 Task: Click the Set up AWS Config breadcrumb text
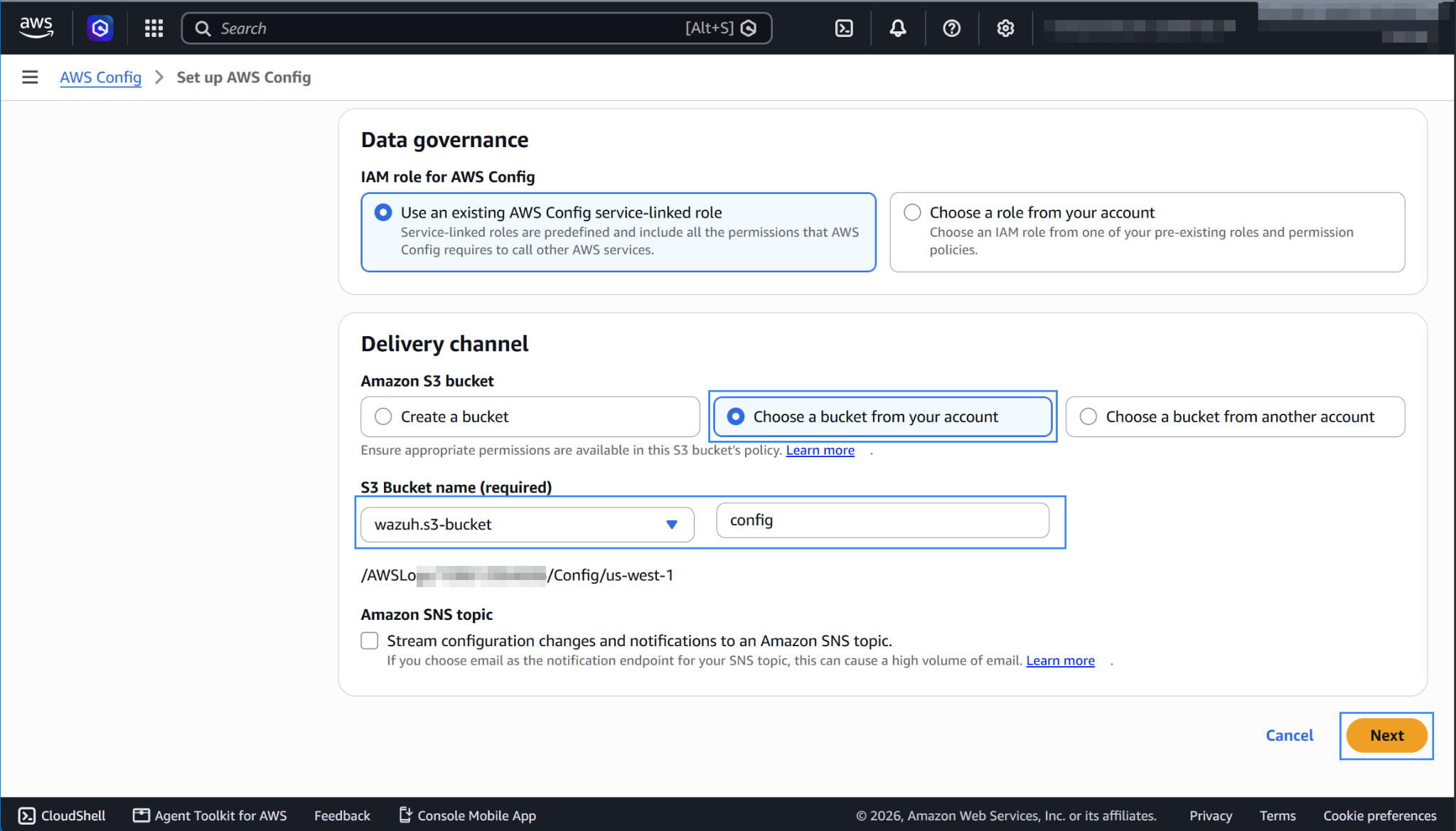244,77
